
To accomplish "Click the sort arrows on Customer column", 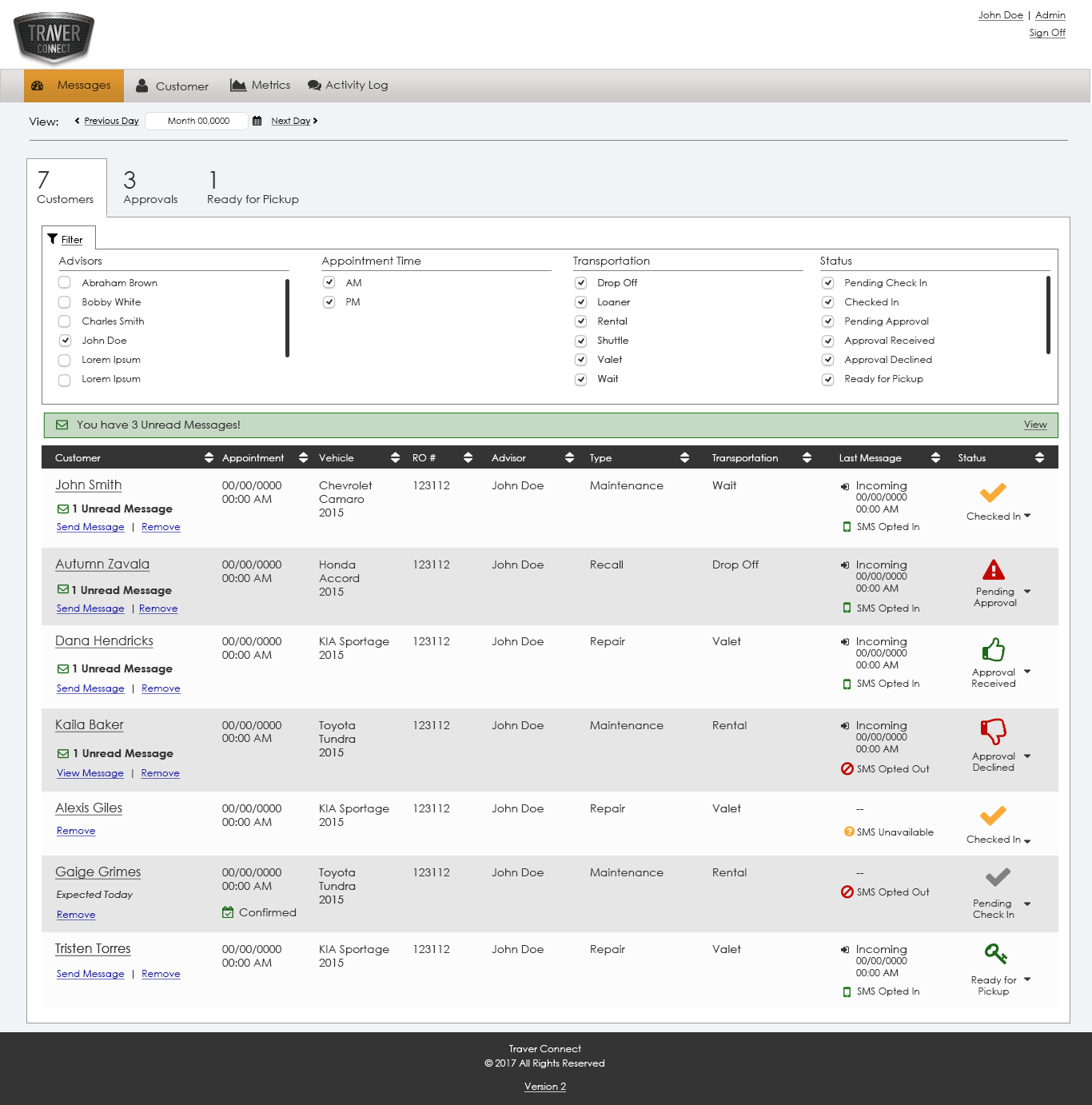I will point(209,457).
